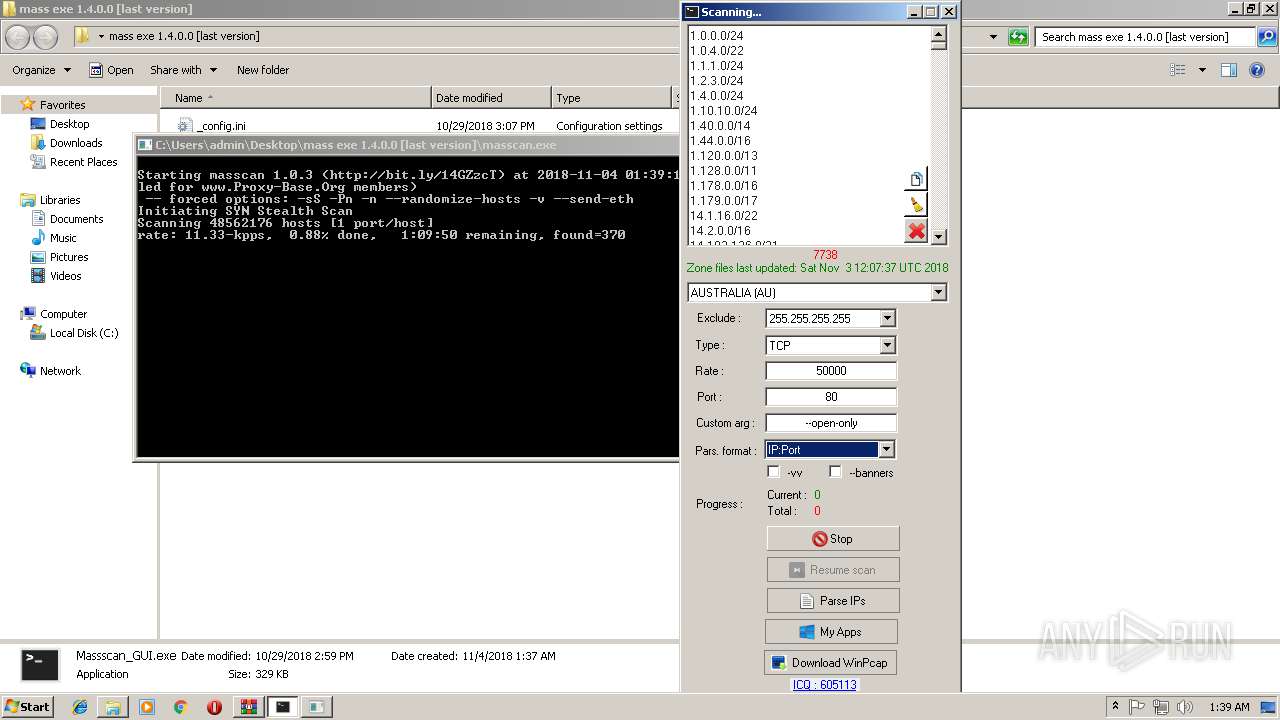Click the change view icon
1280x720 pixels.
coord(1178,70)
